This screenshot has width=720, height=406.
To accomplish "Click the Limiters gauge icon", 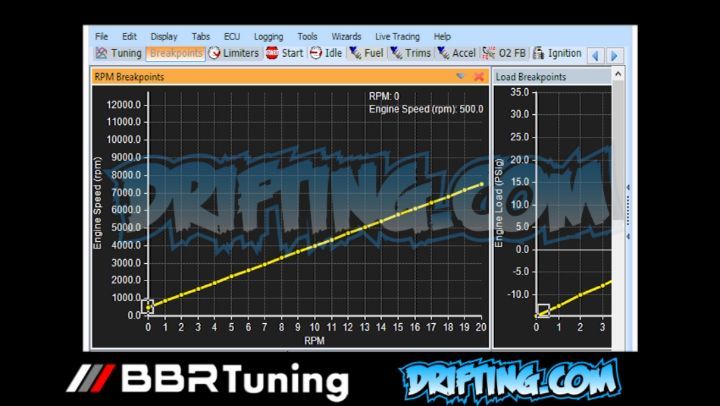I will [x=214, y=53].
